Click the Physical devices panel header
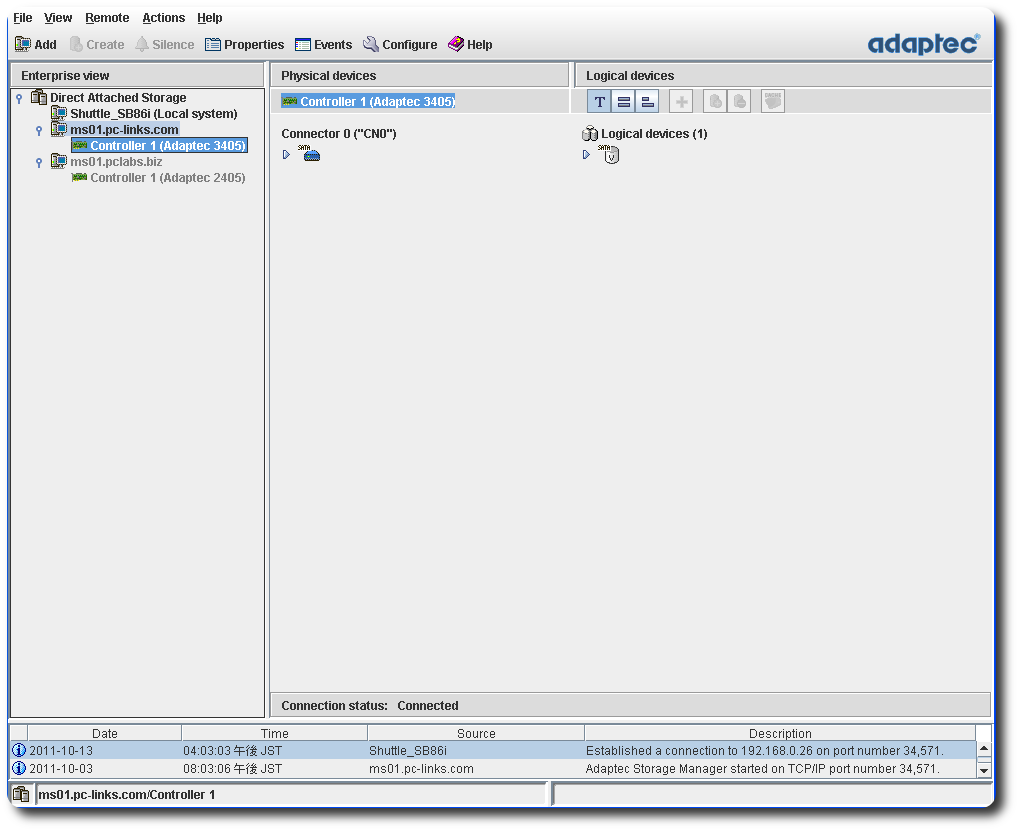 (419, 75)
